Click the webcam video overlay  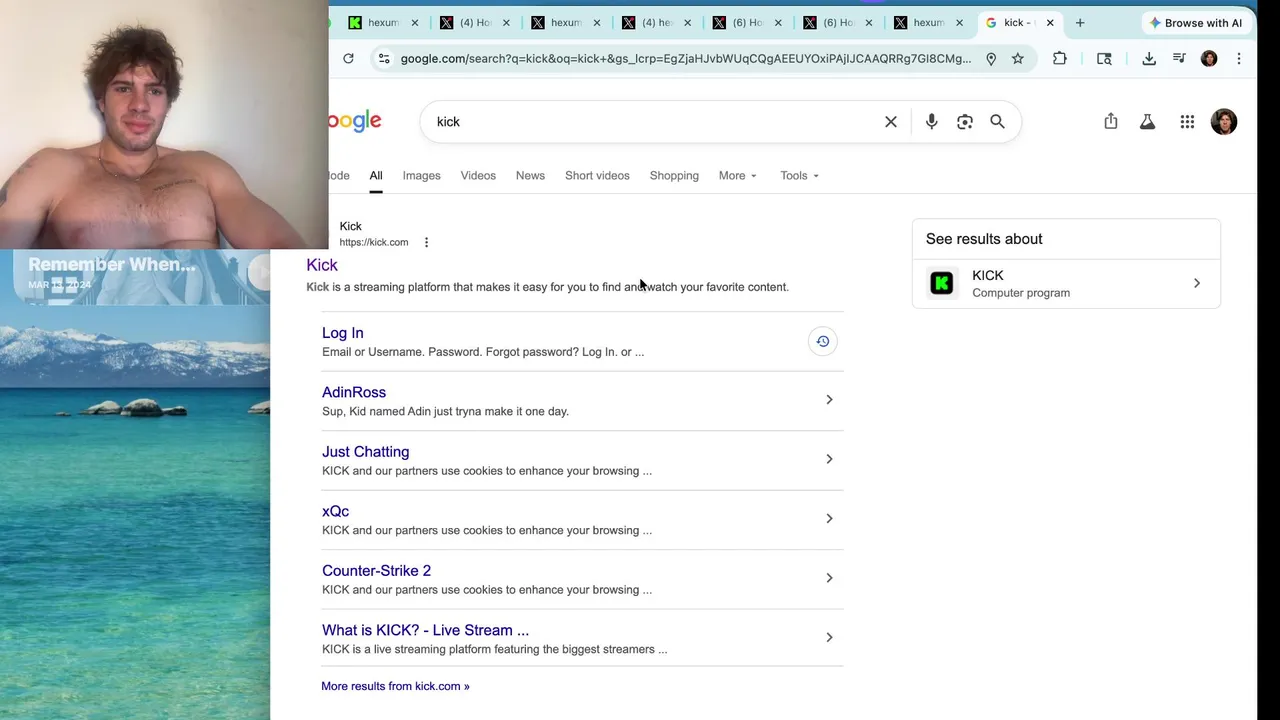164,124
